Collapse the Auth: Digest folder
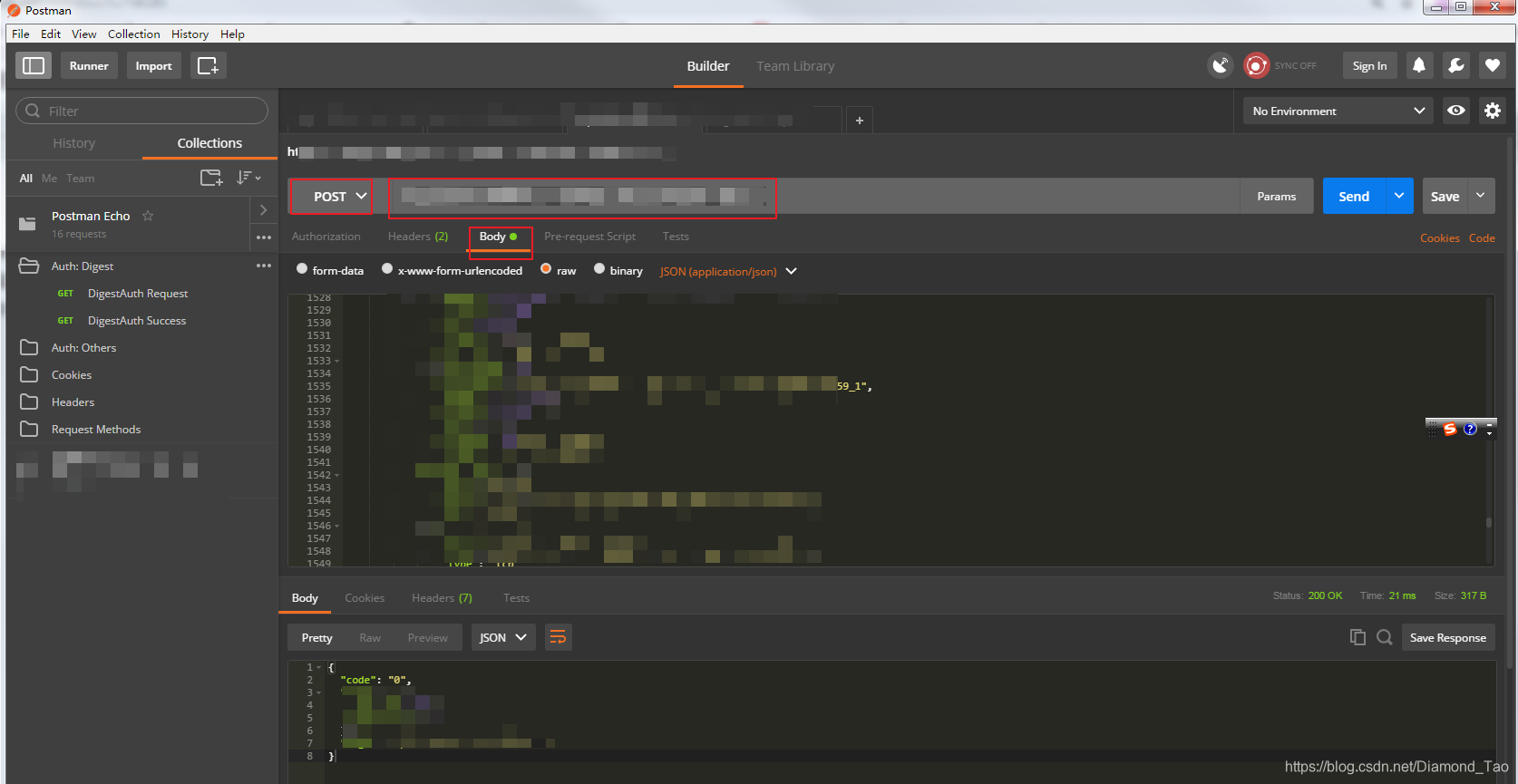The height and width of the screenshot is (784, 1518). pos(29,266)
